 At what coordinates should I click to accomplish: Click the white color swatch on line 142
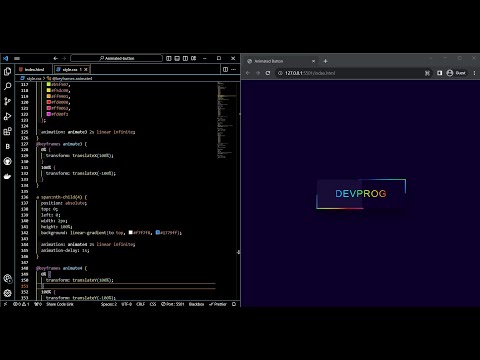[131, 232]
